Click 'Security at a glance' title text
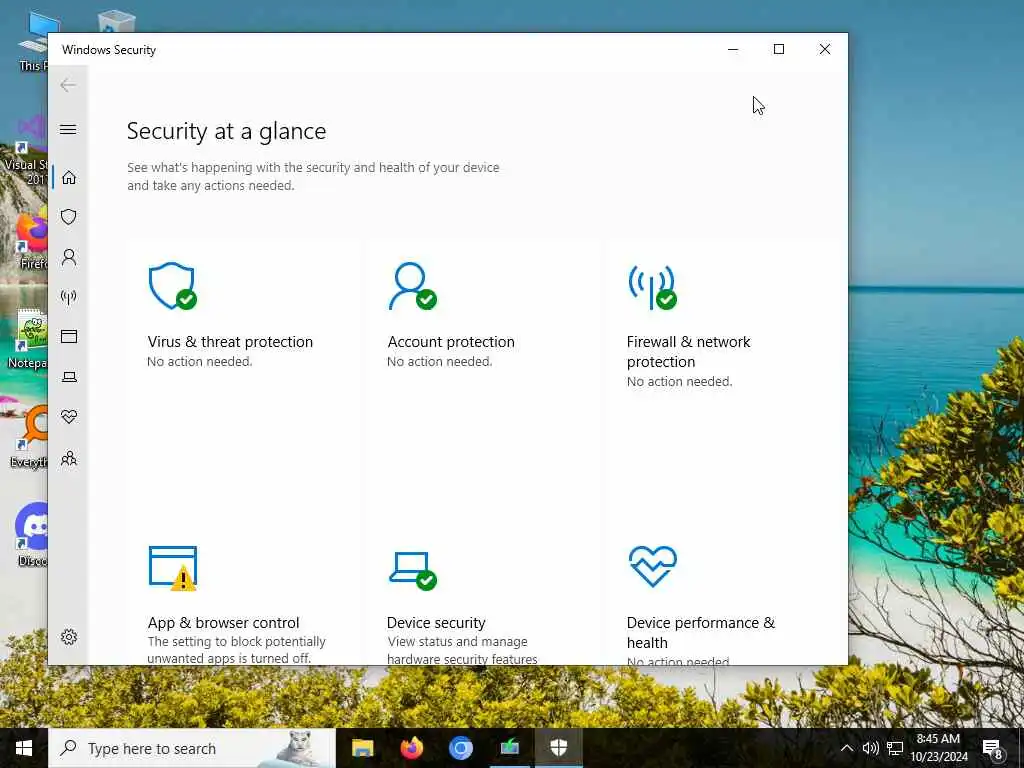1024x768 pixels. 227,131
